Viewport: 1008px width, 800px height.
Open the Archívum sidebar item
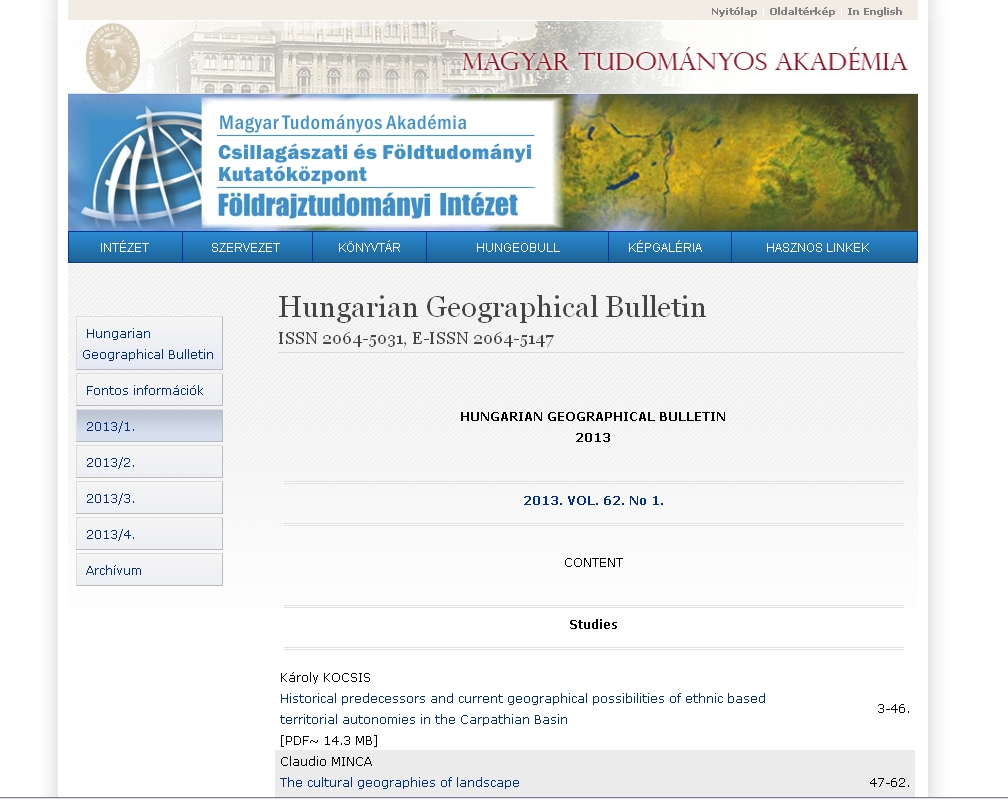click(x=149, y=570)
